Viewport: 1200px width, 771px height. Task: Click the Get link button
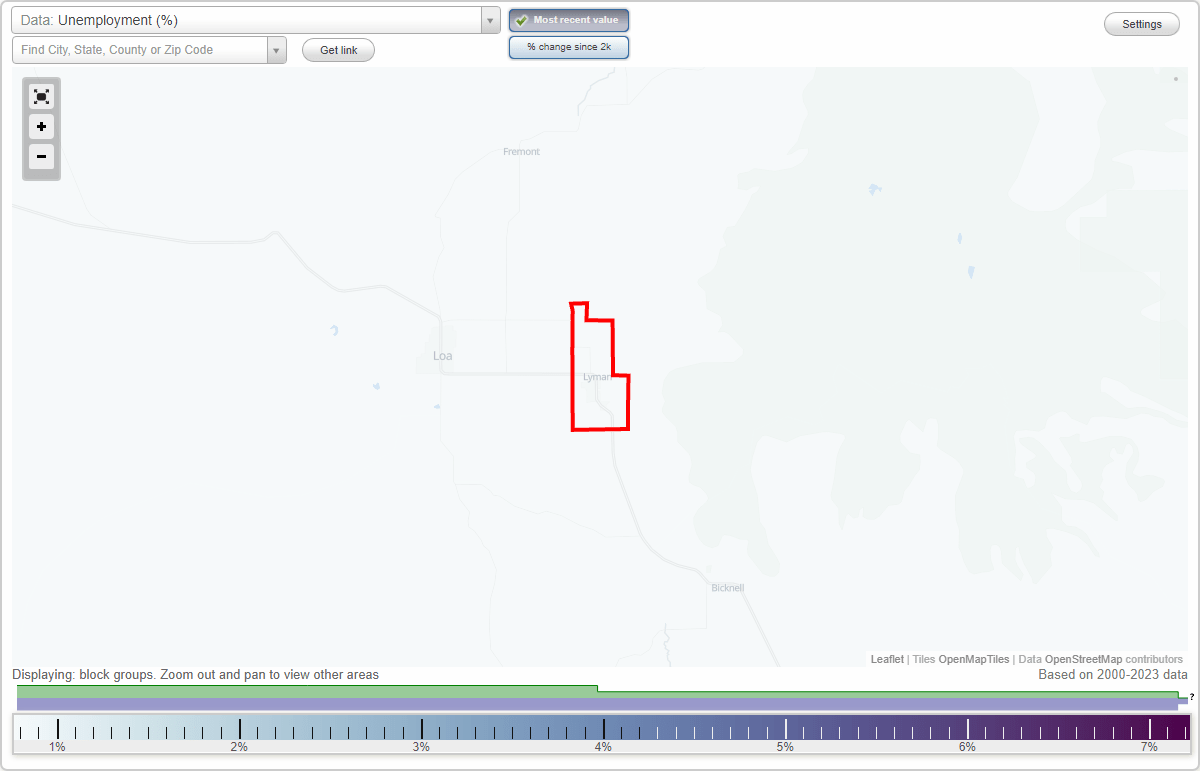pos(338,49)
